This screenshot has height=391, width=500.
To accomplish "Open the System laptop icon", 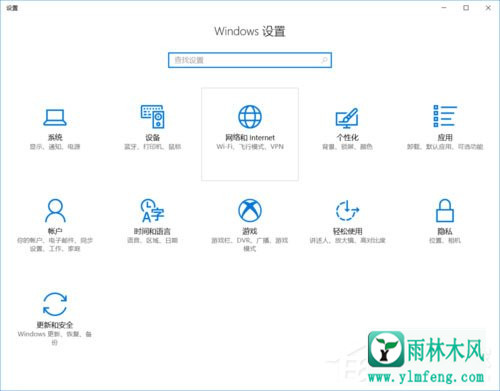I will pyautogui.click(x=55, y=118).
